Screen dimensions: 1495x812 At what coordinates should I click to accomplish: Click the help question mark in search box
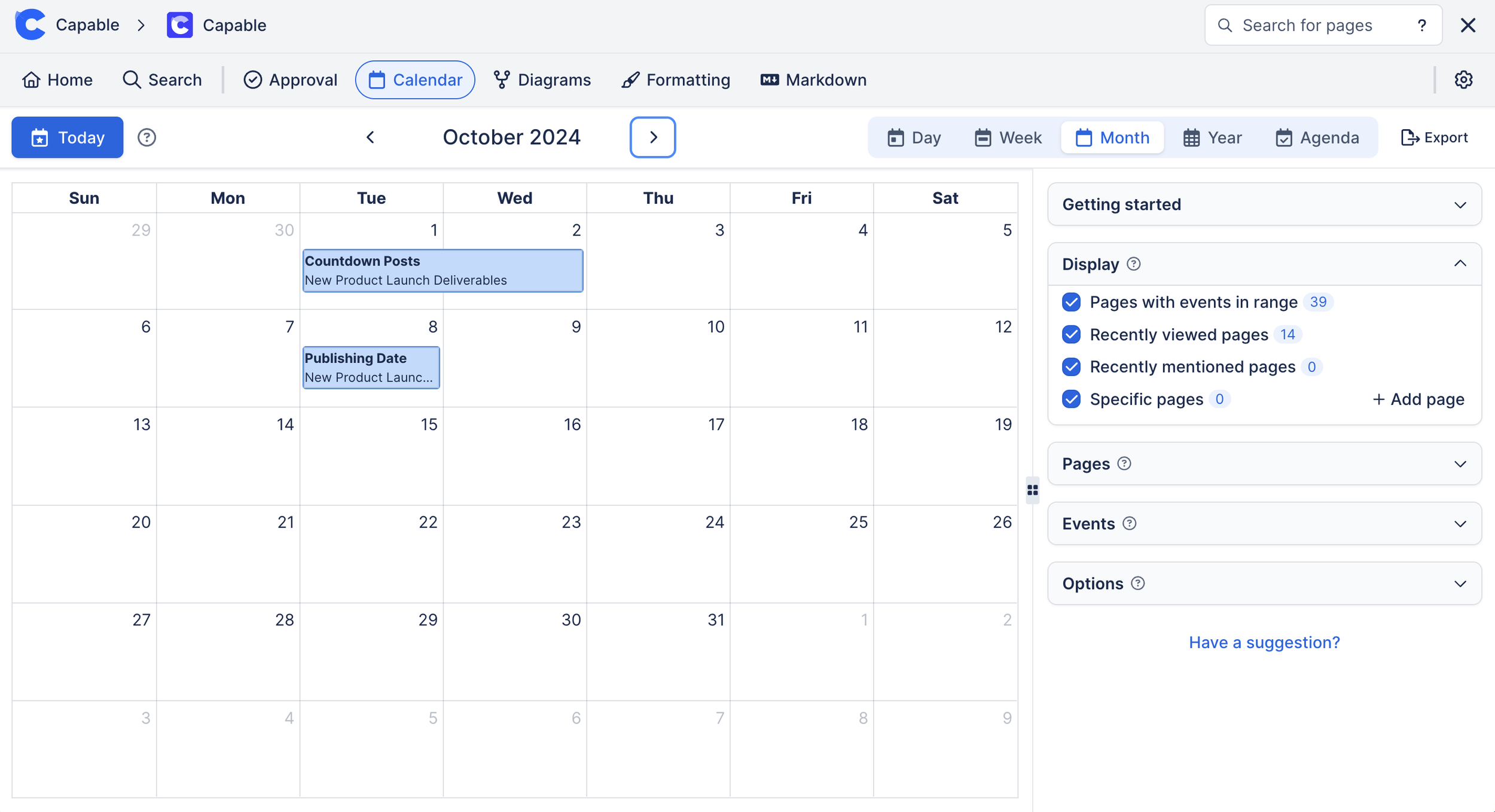tap(1422, 25)
